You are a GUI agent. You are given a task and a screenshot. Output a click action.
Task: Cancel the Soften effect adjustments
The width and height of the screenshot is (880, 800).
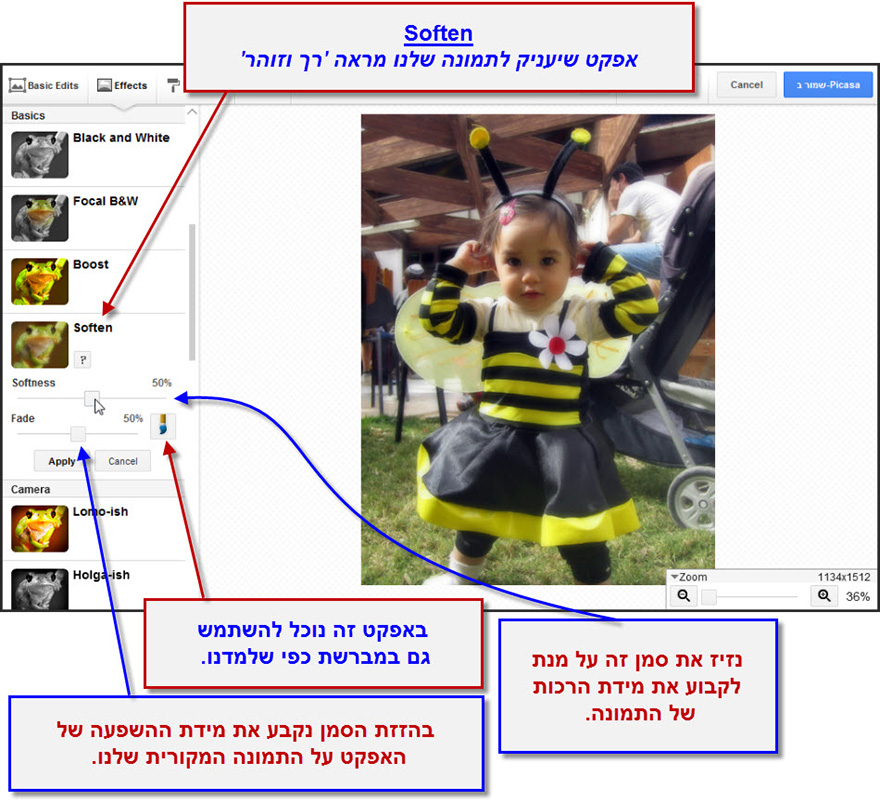[x=124, y=461]
